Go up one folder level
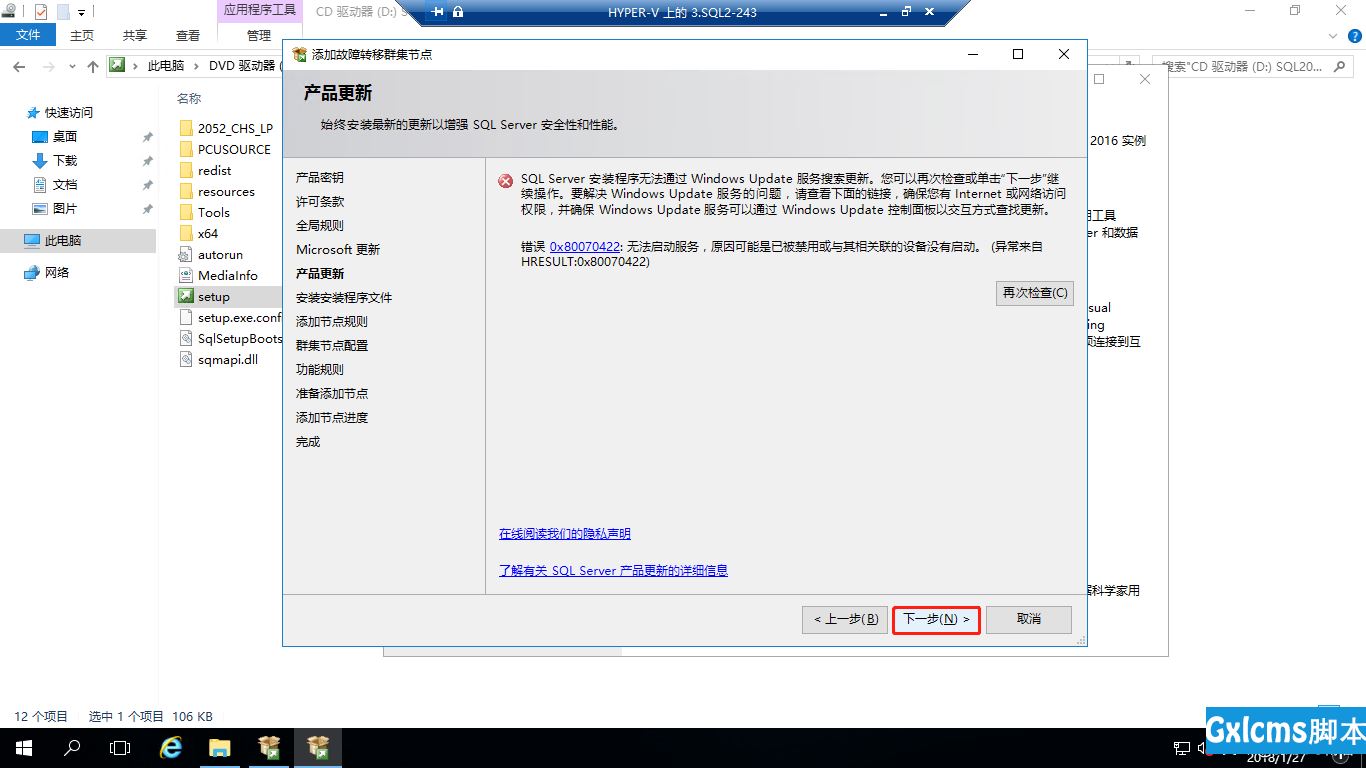 pyautogui.click(x=93, y=66)
